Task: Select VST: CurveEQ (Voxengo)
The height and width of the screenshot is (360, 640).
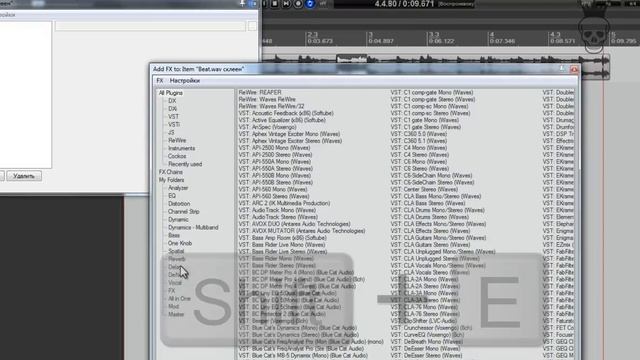Action: pos(427,335)
